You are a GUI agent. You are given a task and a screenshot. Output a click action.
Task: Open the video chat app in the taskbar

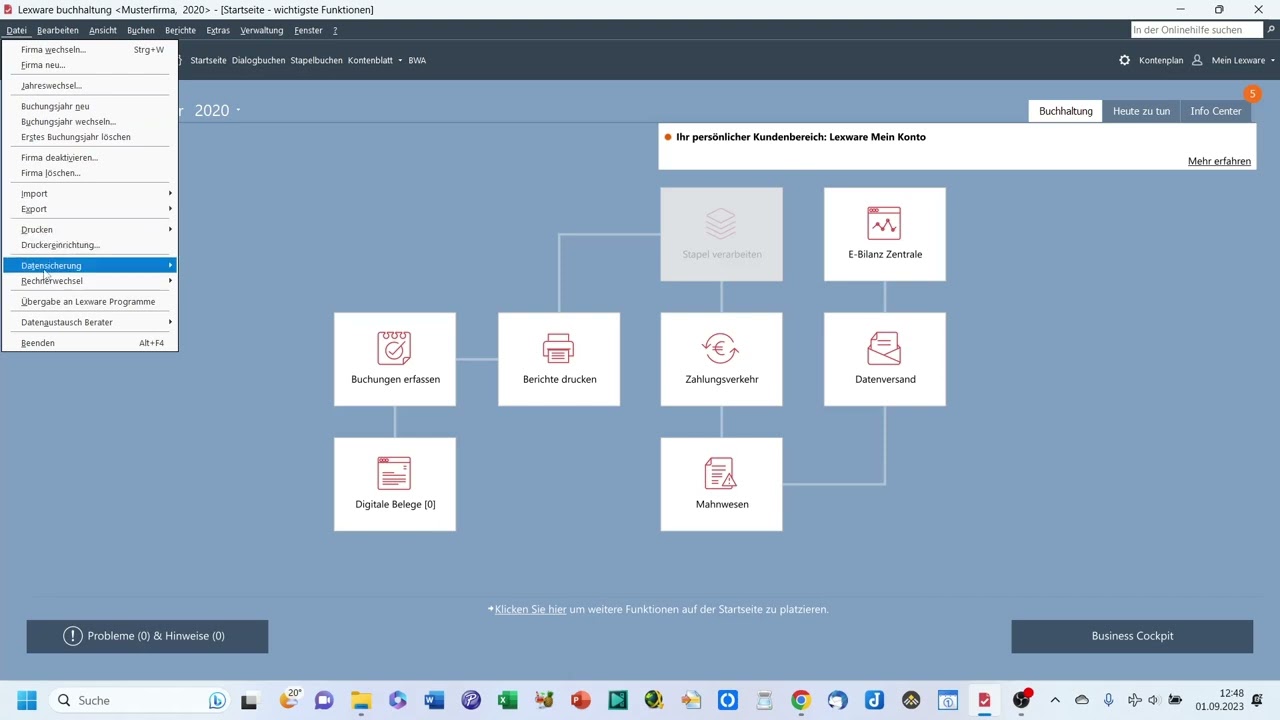click(x=324, y=700)
